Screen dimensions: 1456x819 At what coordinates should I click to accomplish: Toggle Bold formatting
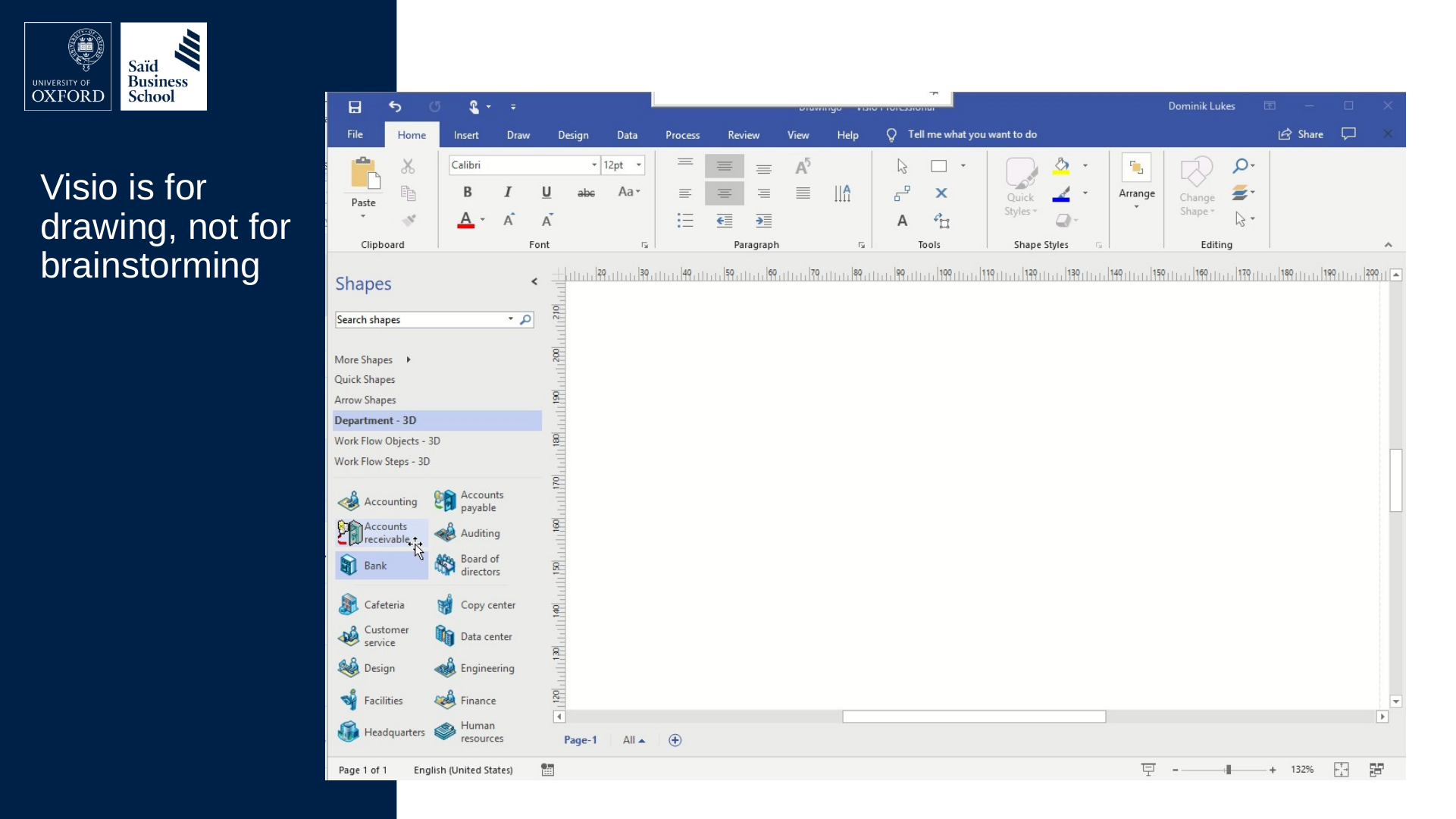pyautogui.click(x=468, y=193)
